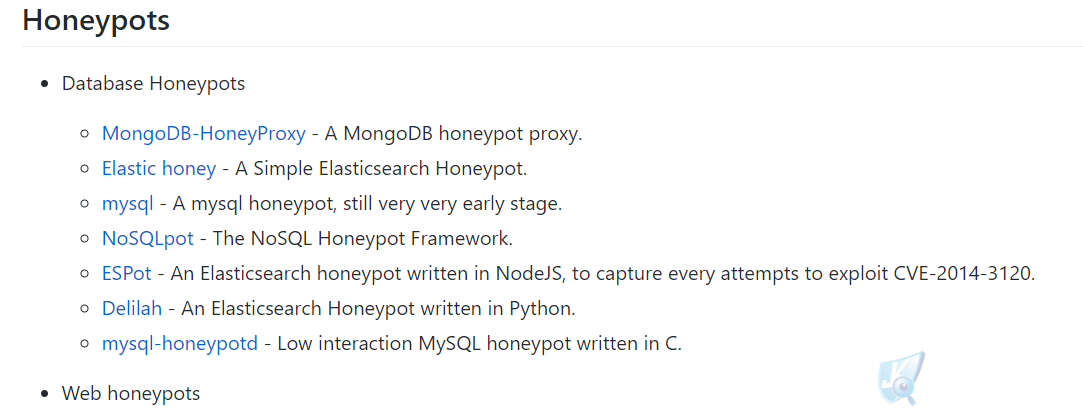
Task: Click the hollow bullet before MongoDB-HoneyProxy
Action: pyautogui.click(x=86, y=134)
